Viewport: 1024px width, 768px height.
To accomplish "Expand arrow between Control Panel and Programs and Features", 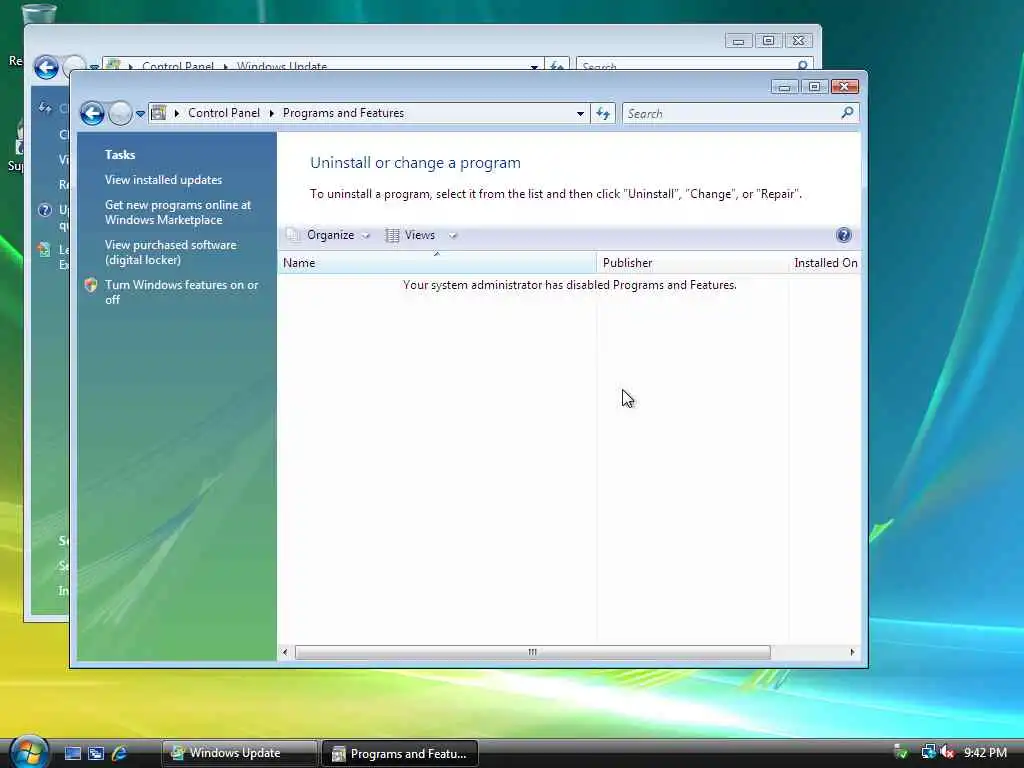I will click(272, 113).
